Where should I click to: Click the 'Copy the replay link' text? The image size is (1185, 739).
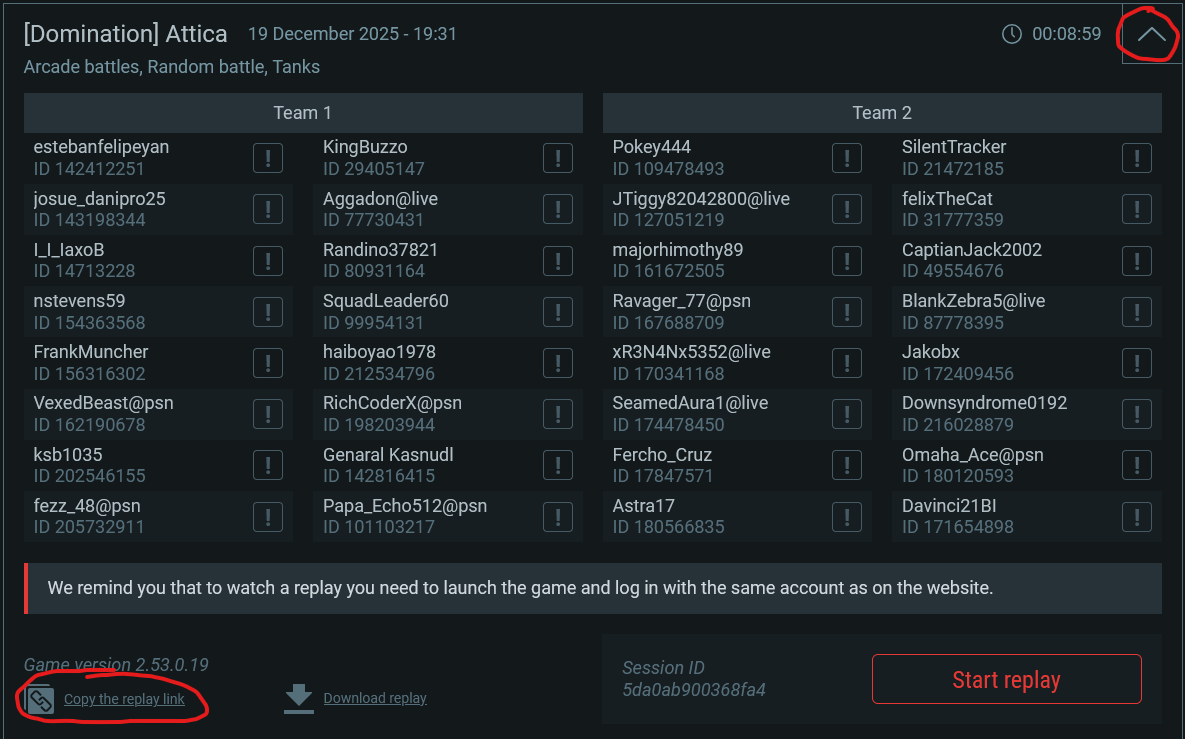(124, 699)
